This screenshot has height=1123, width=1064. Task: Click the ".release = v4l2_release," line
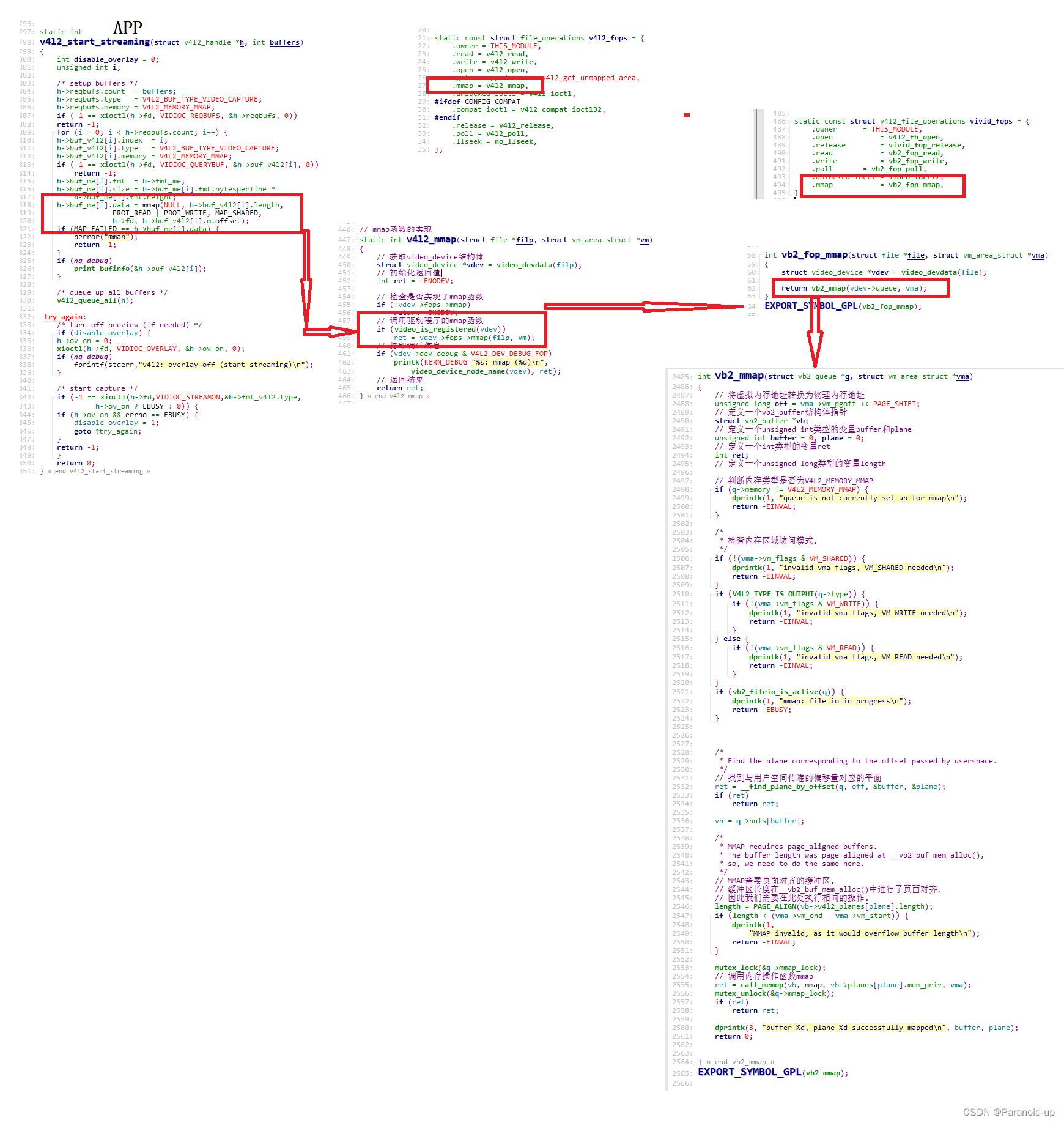[503, 125]
